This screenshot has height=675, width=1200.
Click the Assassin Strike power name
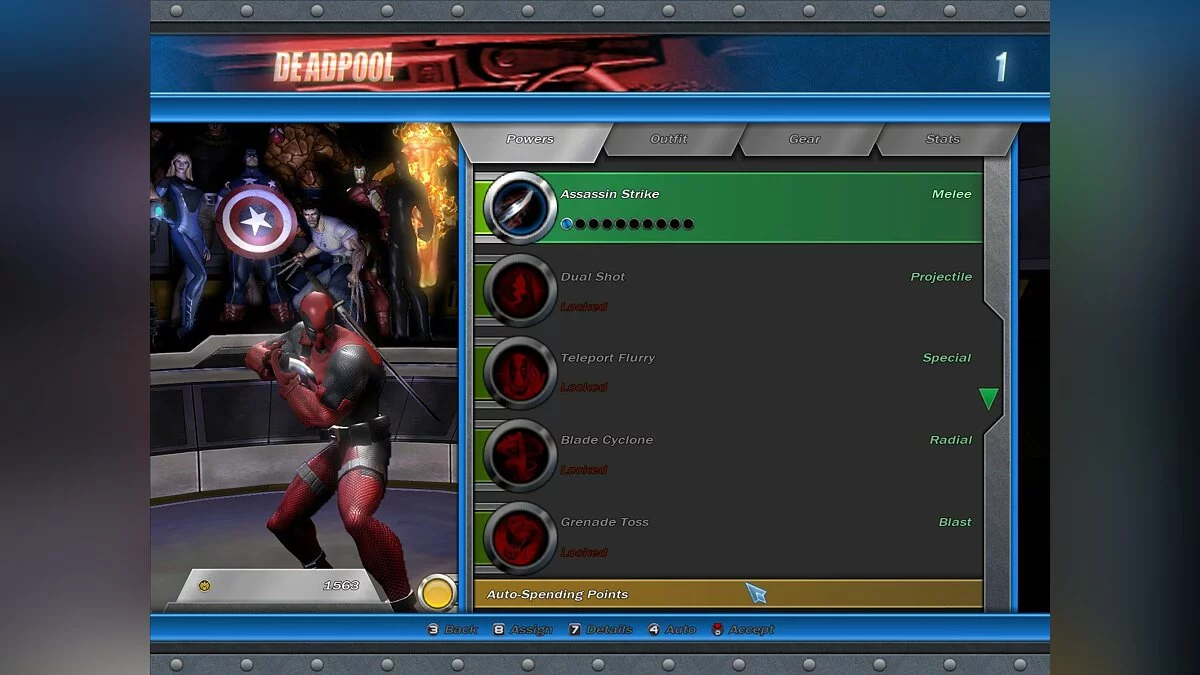(x=610, y=194)
